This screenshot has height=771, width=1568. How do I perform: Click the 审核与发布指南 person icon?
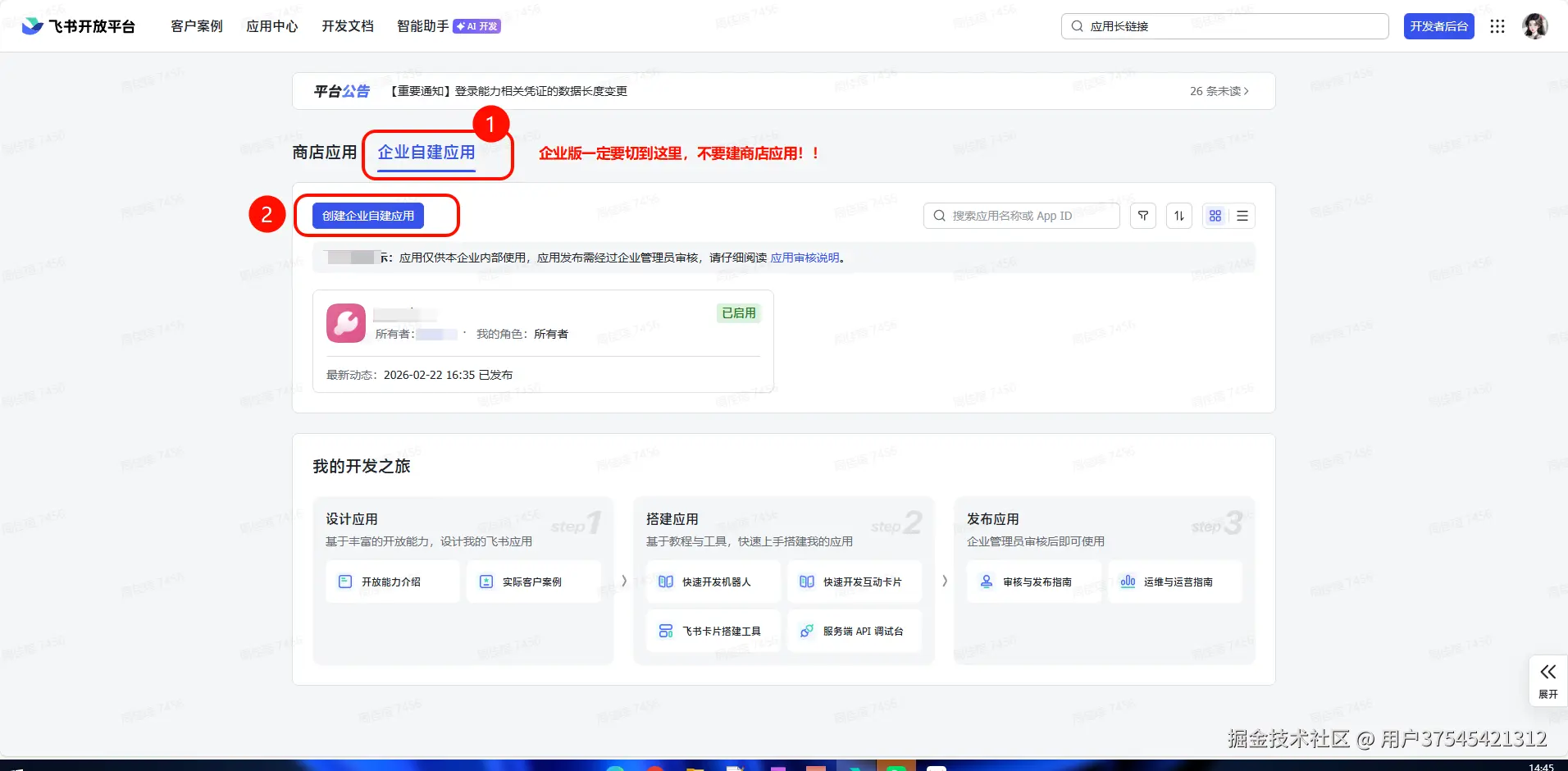pyautogui.click(x=987, y=582)
